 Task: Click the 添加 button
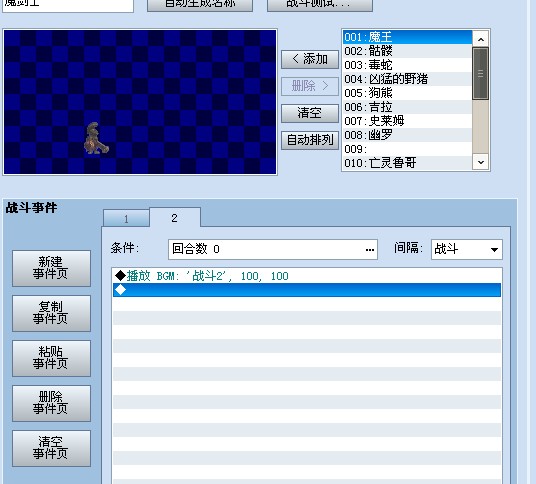click(310, 59)
